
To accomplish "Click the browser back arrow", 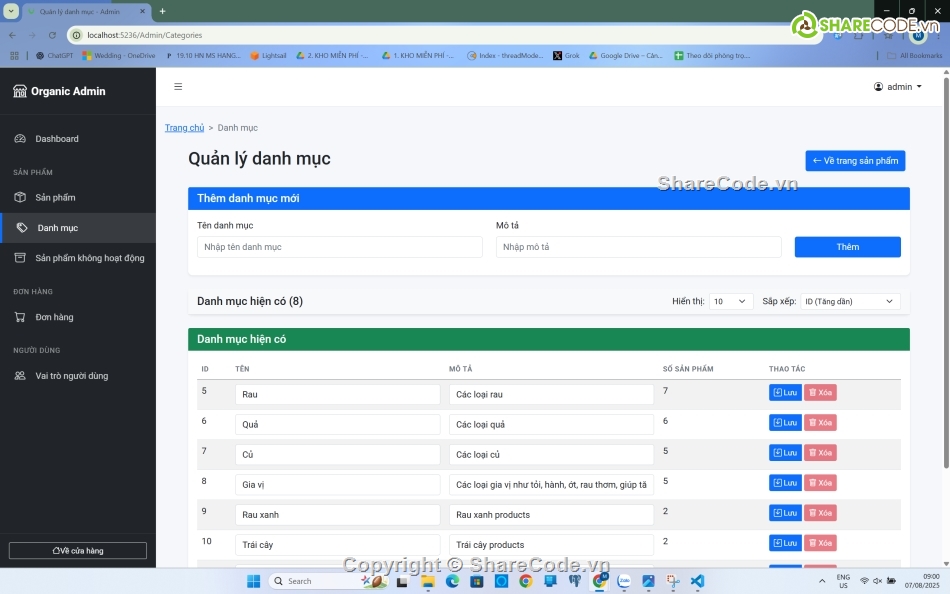I will coord(13,35).
